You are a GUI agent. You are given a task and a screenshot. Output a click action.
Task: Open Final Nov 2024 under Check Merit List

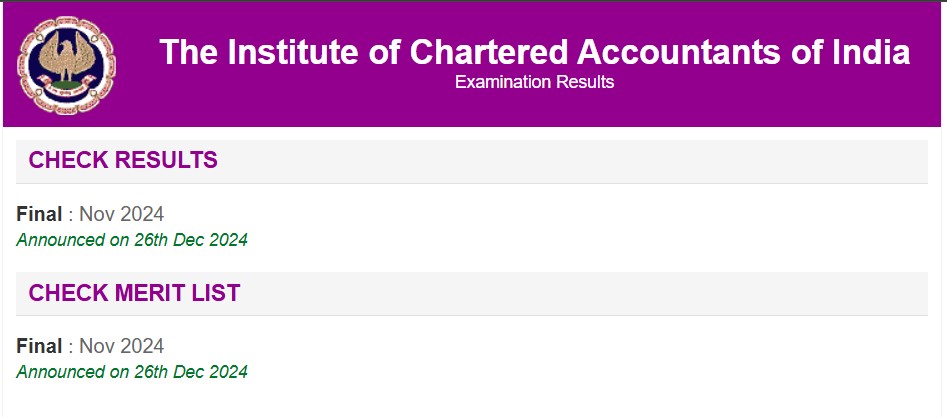click(90, 346)
